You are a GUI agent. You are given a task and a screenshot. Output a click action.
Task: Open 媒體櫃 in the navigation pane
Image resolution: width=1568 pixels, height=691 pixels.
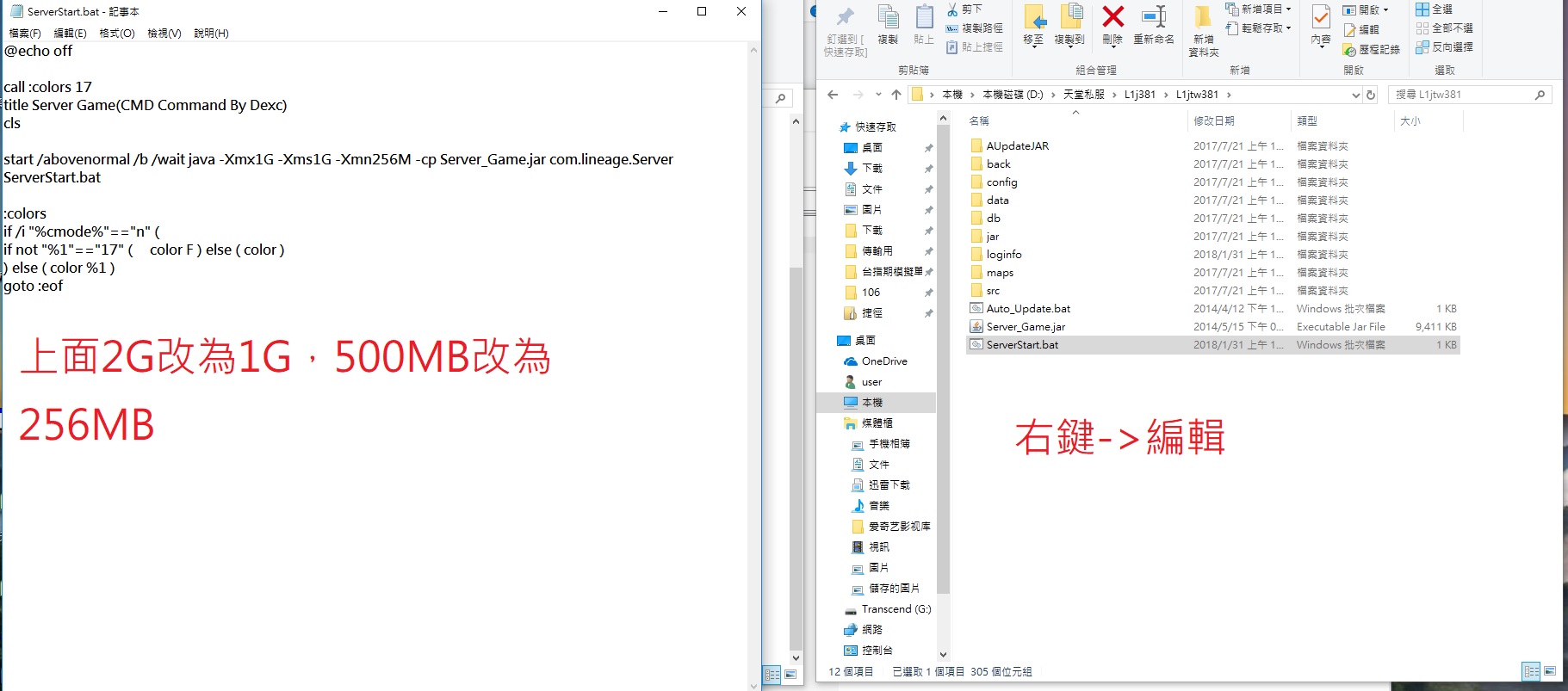(x=877, y=423)
